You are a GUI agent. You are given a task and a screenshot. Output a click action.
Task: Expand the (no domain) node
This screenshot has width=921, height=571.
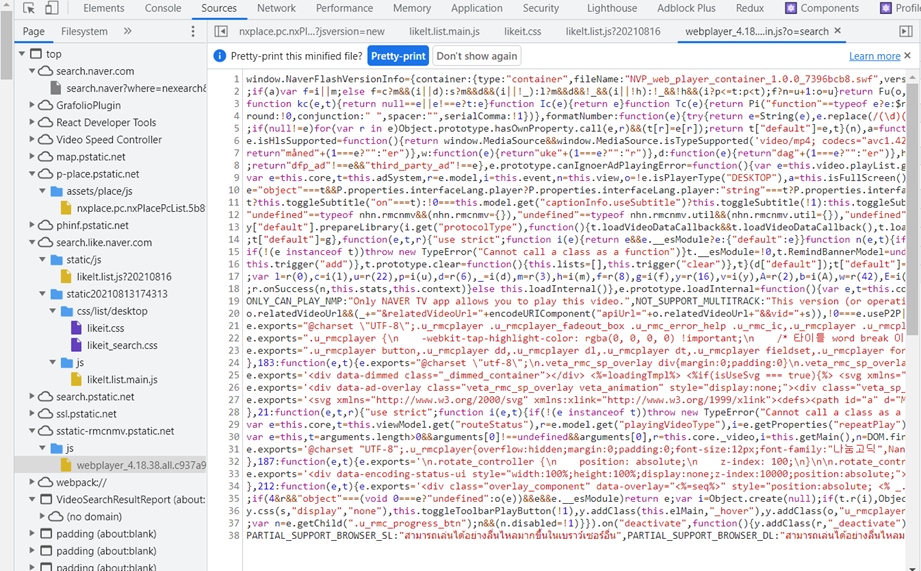pyautogui.click(x=42, y=516)
